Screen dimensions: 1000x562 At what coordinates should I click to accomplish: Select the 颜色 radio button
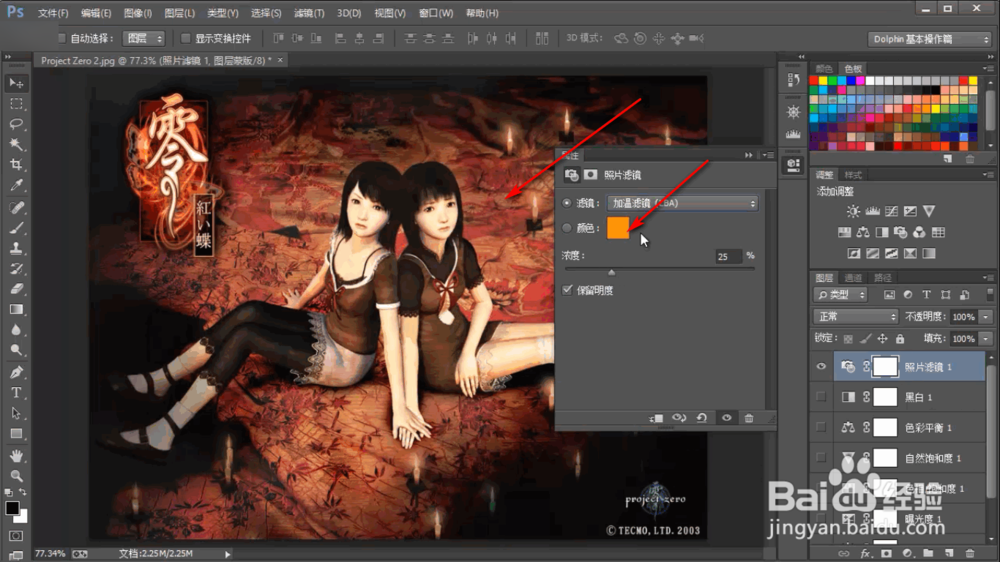pyautogui.click(x=567, y=228)
